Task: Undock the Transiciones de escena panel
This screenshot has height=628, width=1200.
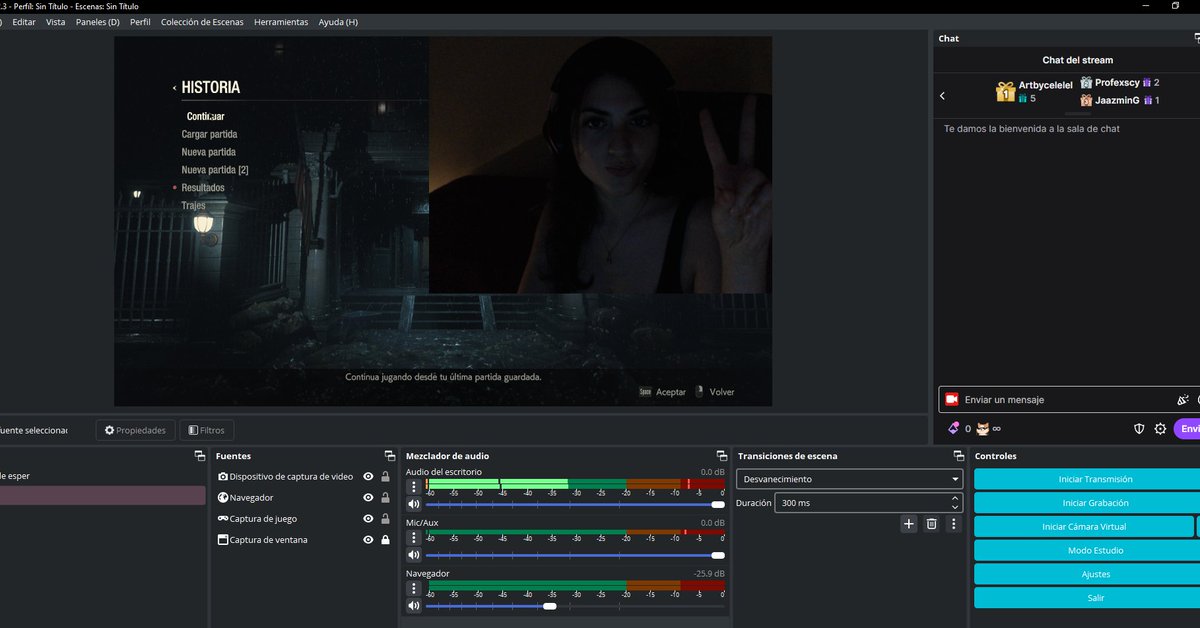Action: [958, 456]
